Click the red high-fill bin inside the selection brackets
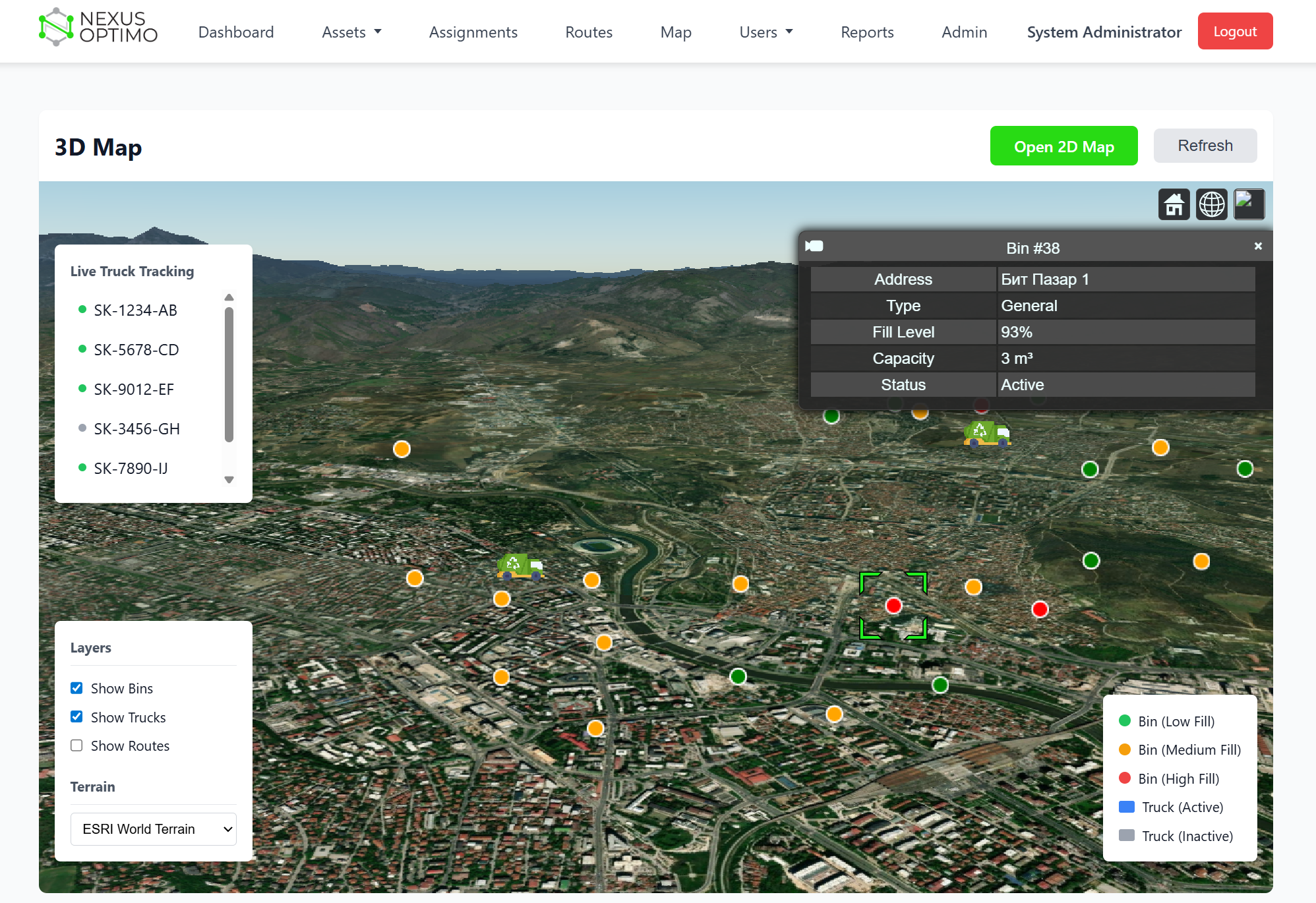 click(893, 605)
